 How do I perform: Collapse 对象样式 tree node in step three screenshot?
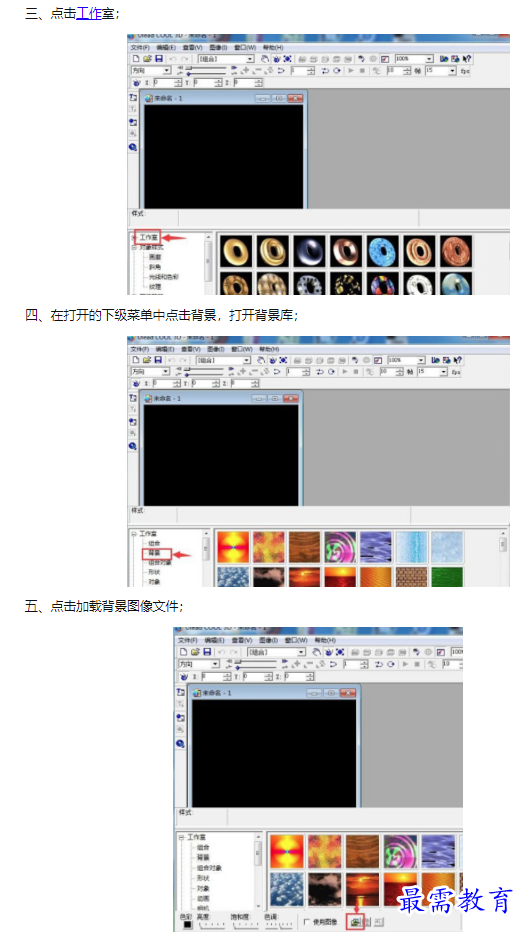point(134,247)
